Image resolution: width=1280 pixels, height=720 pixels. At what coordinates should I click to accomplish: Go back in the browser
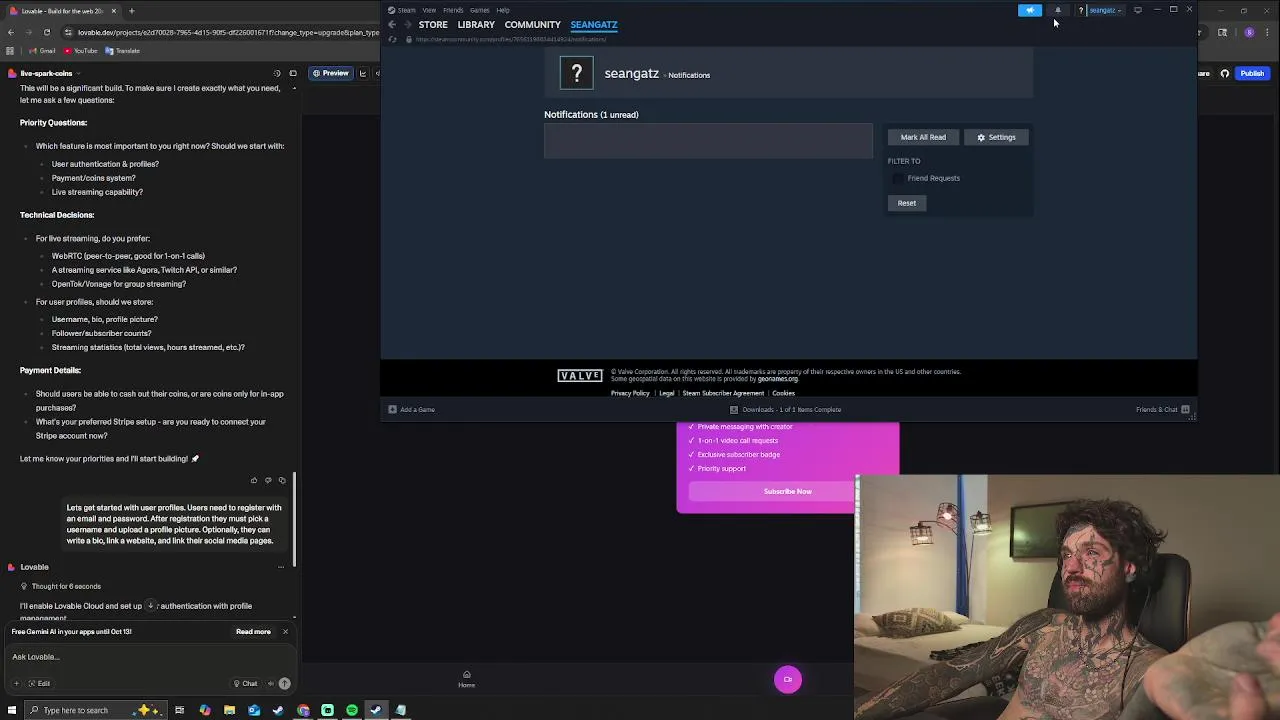tap(10, 32)
